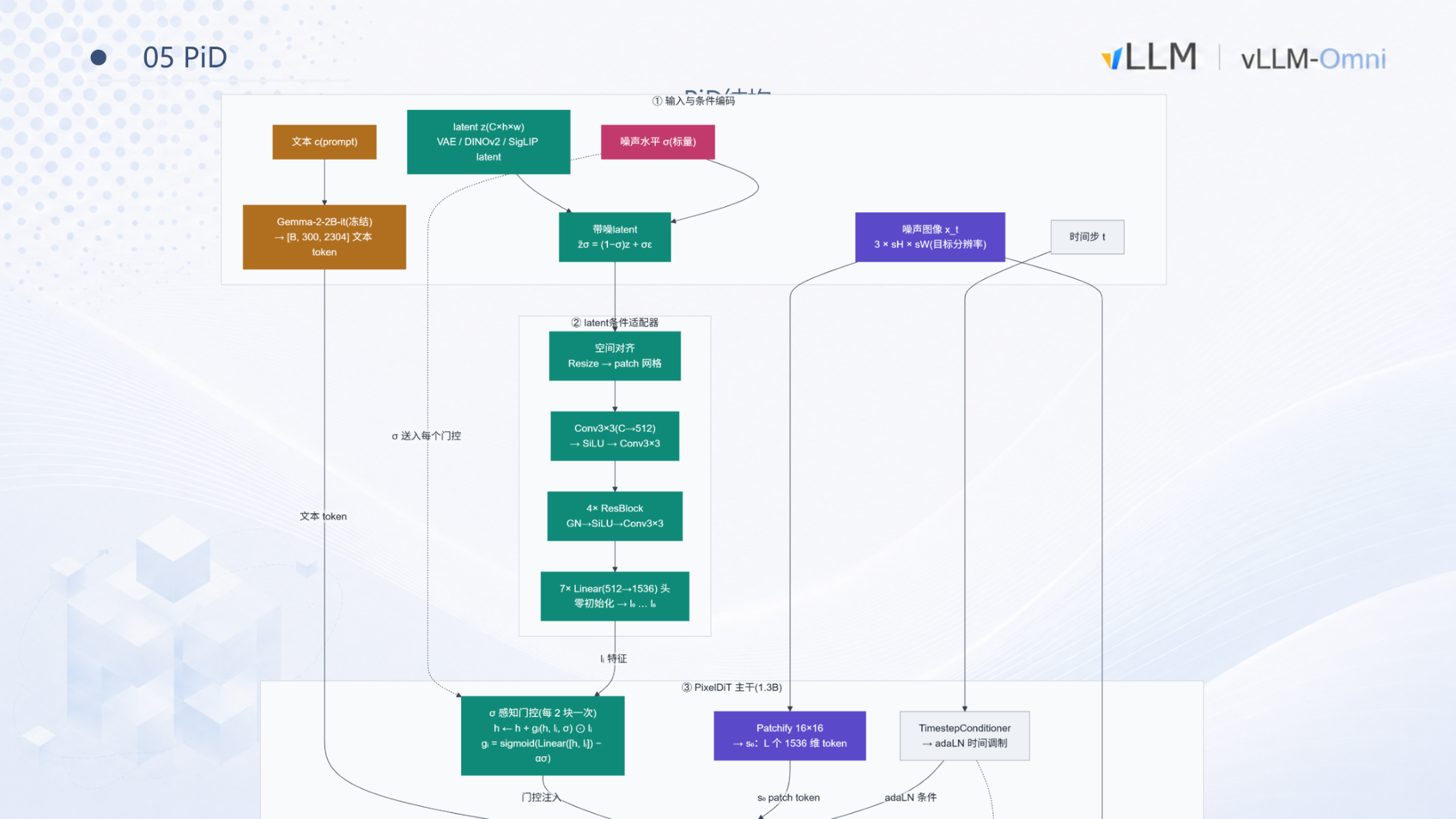Click the 'adaLN 条件' edge label
The image size is (1456, 819).
pos(911,797)
